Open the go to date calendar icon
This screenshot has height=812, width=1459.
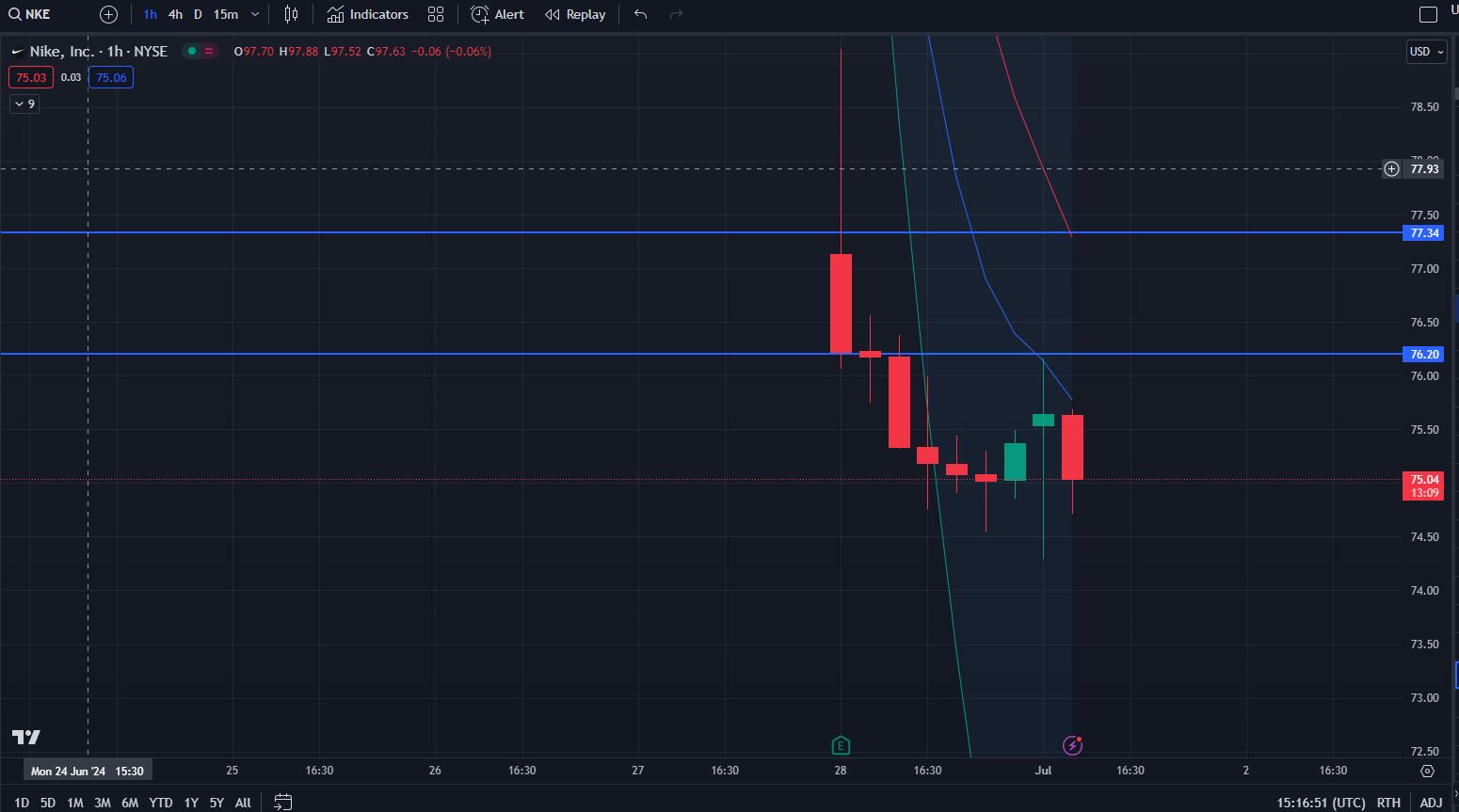[282, 802]
